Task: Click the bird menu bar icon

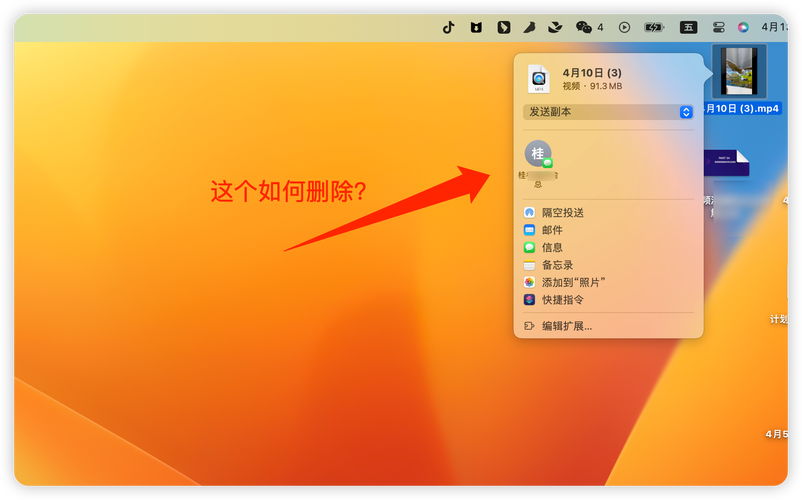Action: click(555, 27)
